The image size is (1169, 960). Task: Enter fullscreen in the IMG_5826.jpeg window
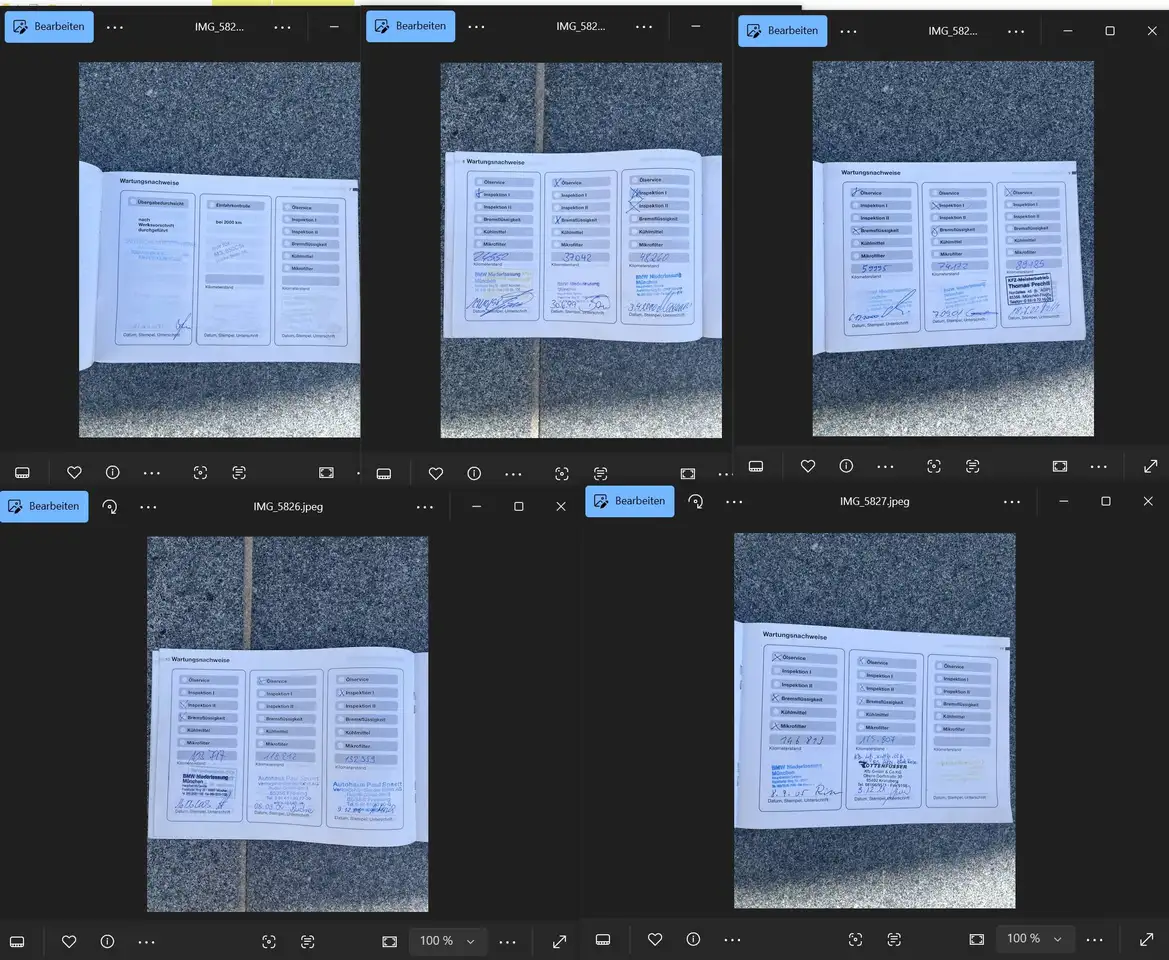click(x=559, y=941)
